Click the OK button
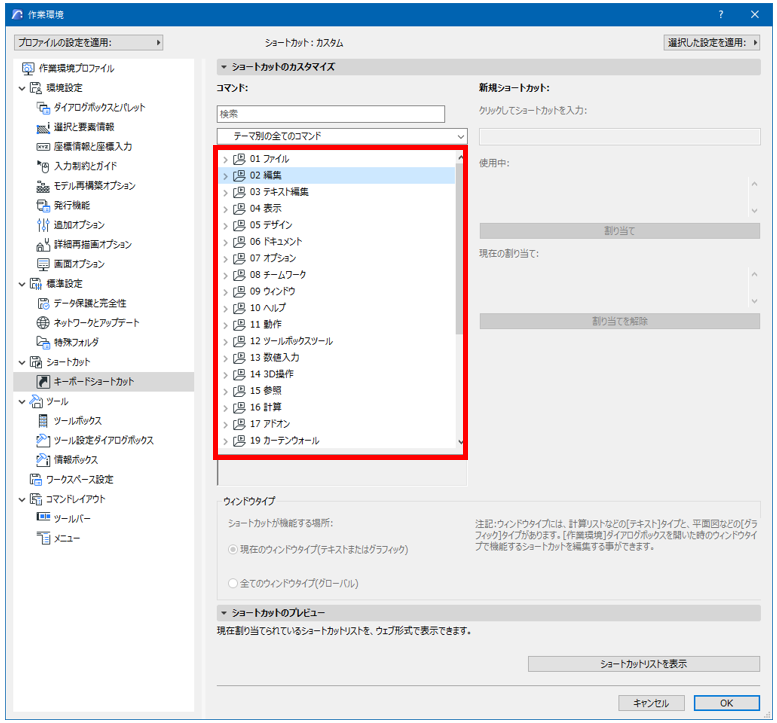777x723 pixels. pos(726,703)
